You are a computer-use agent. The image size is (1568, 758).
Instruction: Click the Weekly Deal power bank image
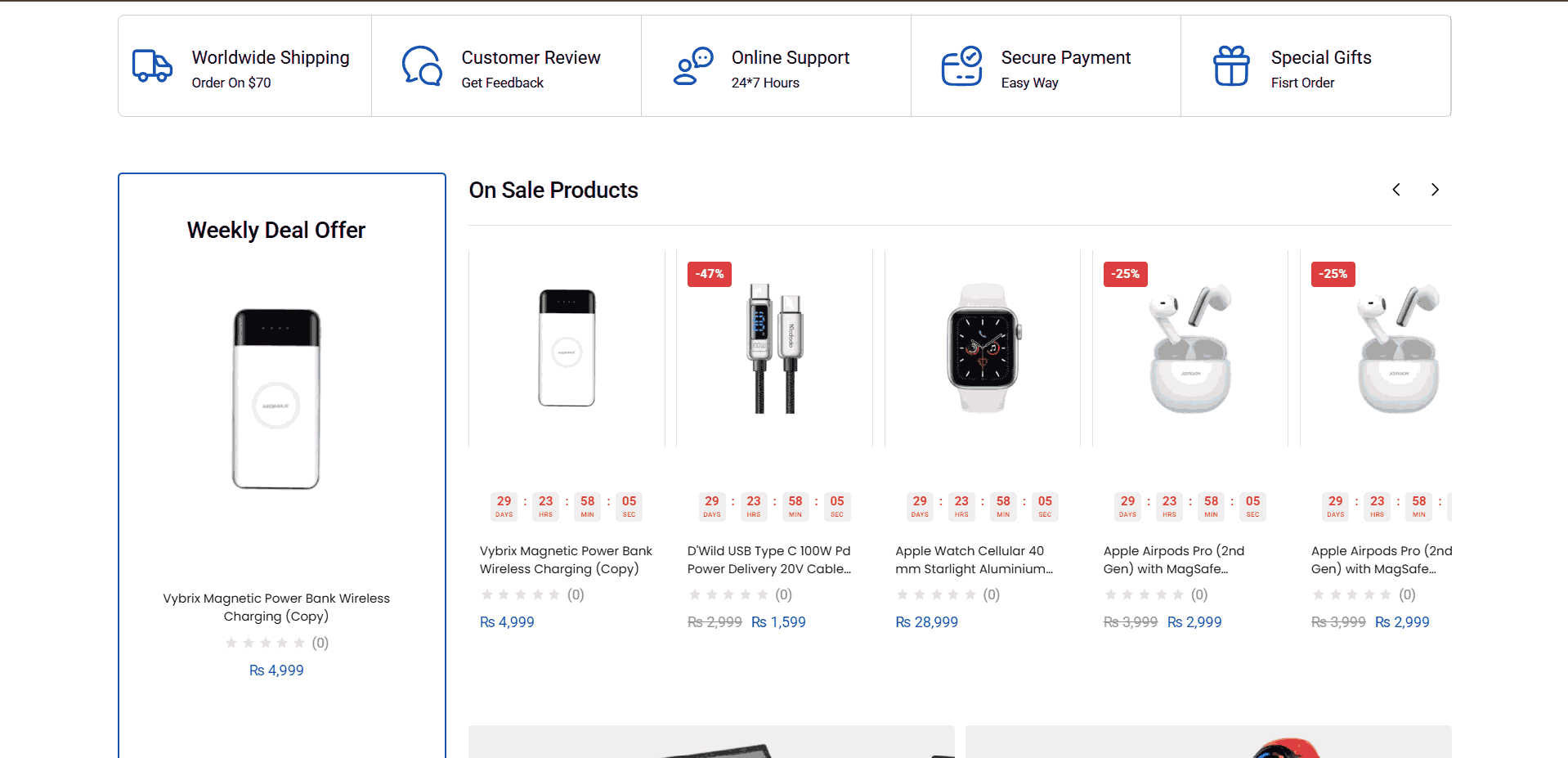coord(276,399)
